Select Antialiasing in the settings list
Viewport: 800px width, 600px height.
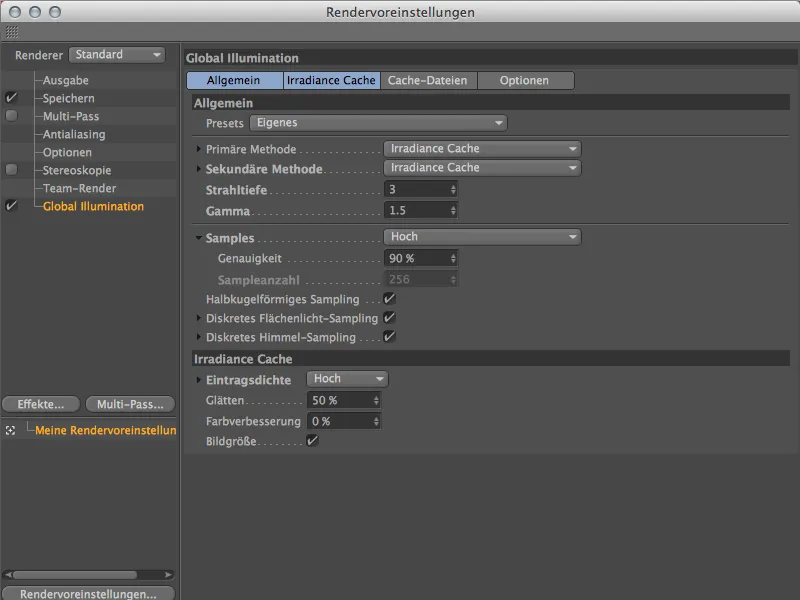tap(74, 134)
